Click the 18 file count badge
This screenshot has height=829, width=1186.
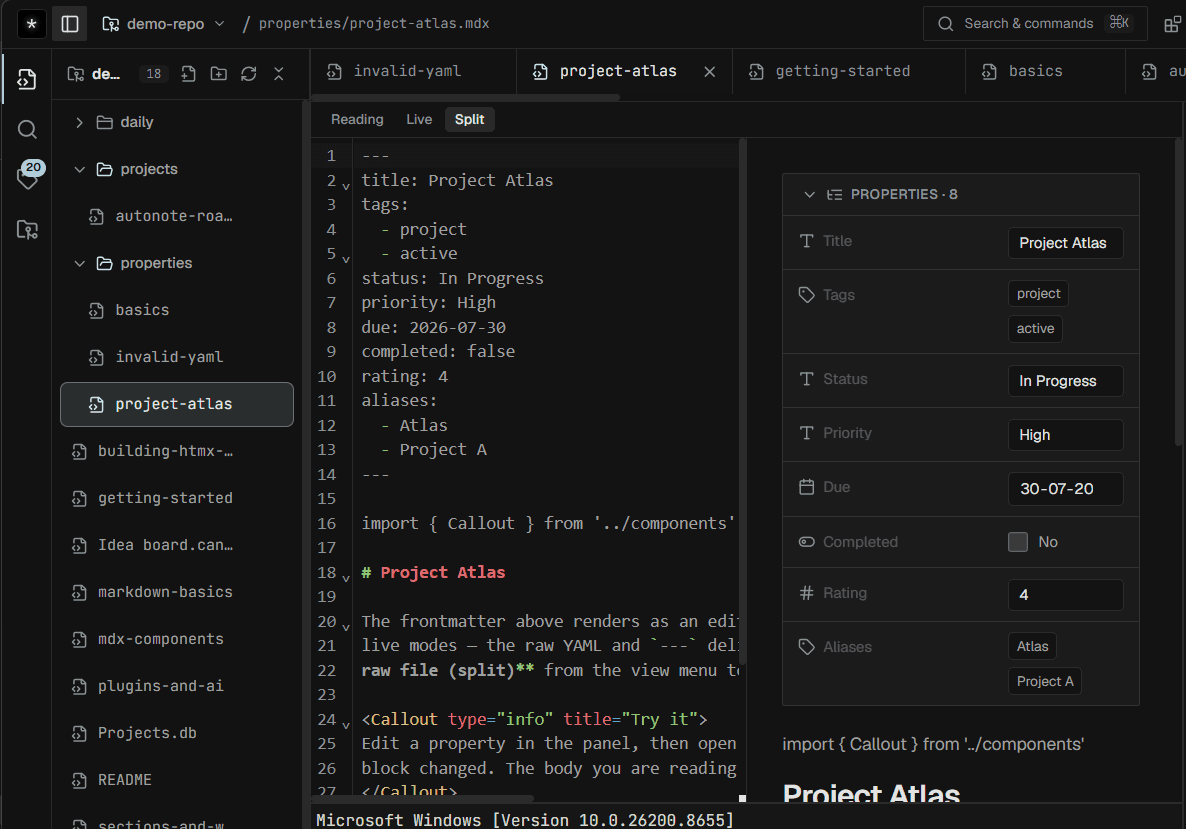click(154, 73)
